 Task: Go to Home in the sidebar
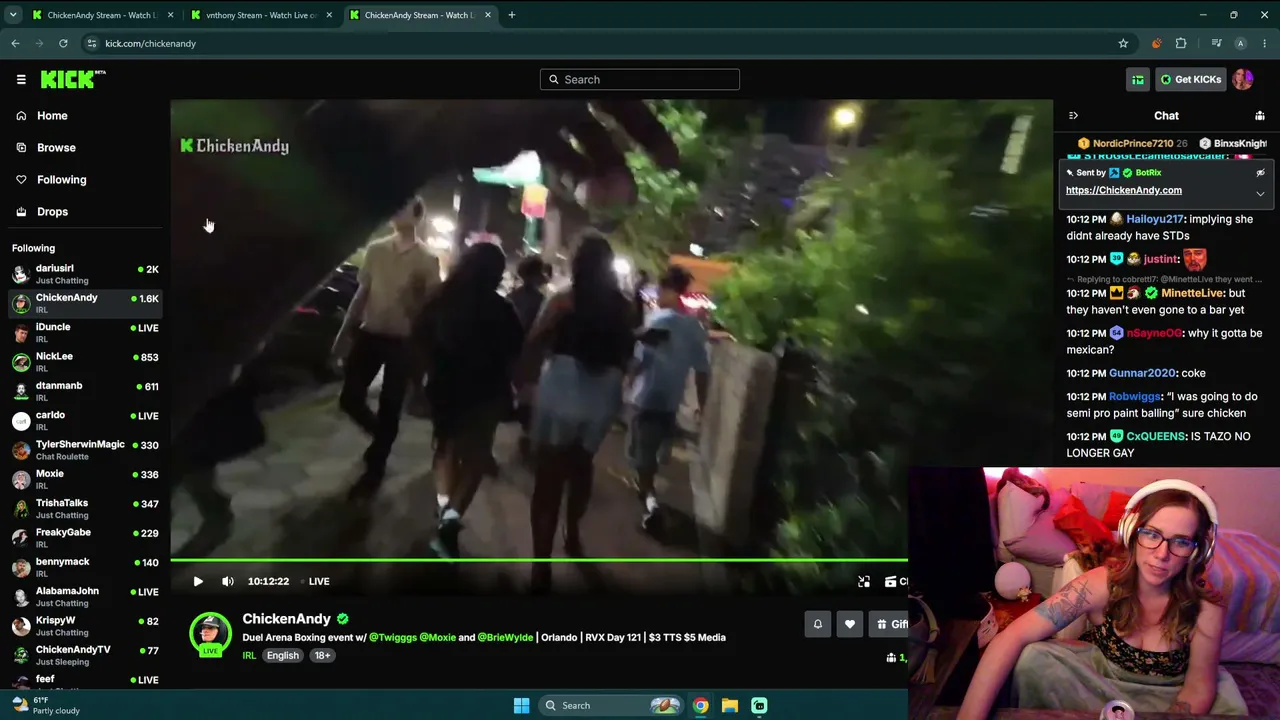pos(52,116)
